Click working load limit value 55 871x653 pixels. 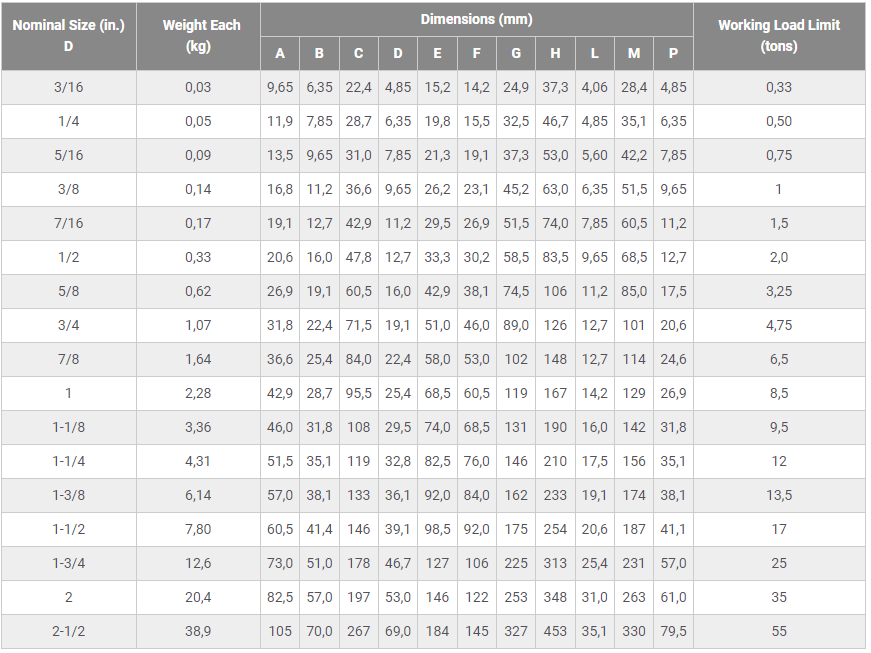coord(779,631)
